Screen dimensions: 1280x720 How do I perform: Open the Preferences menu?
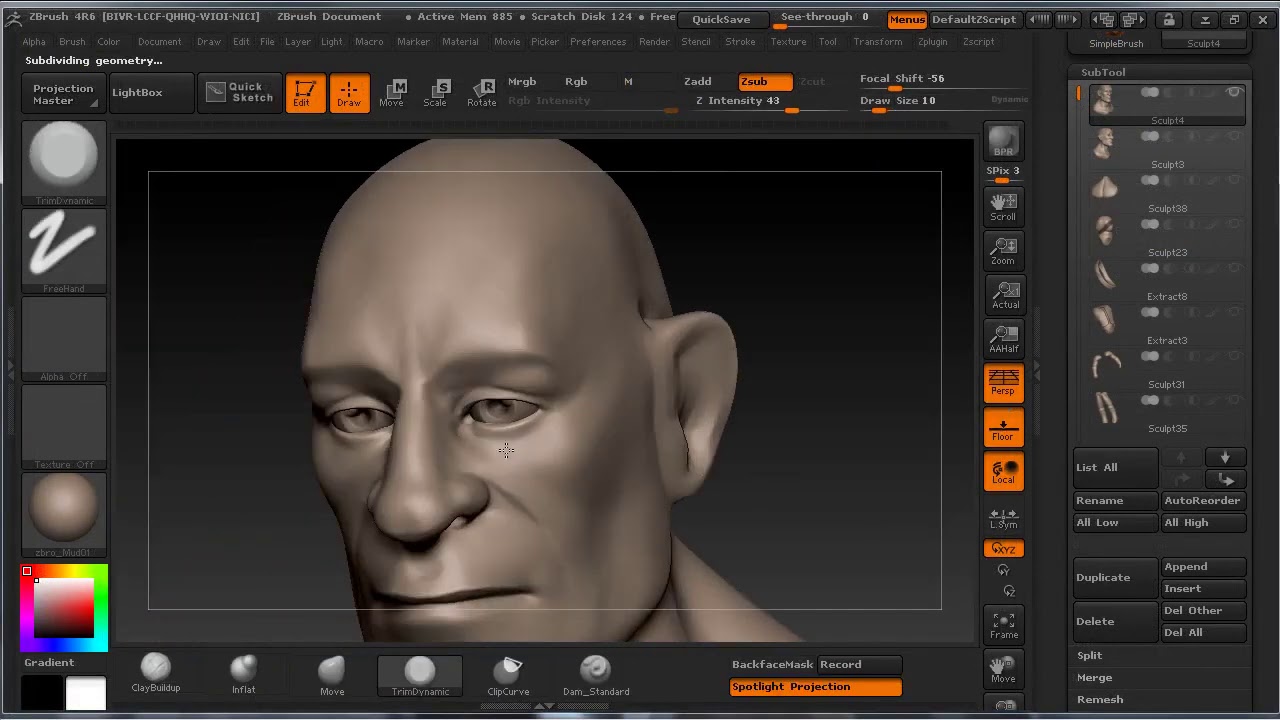click(x=598, y=42)
